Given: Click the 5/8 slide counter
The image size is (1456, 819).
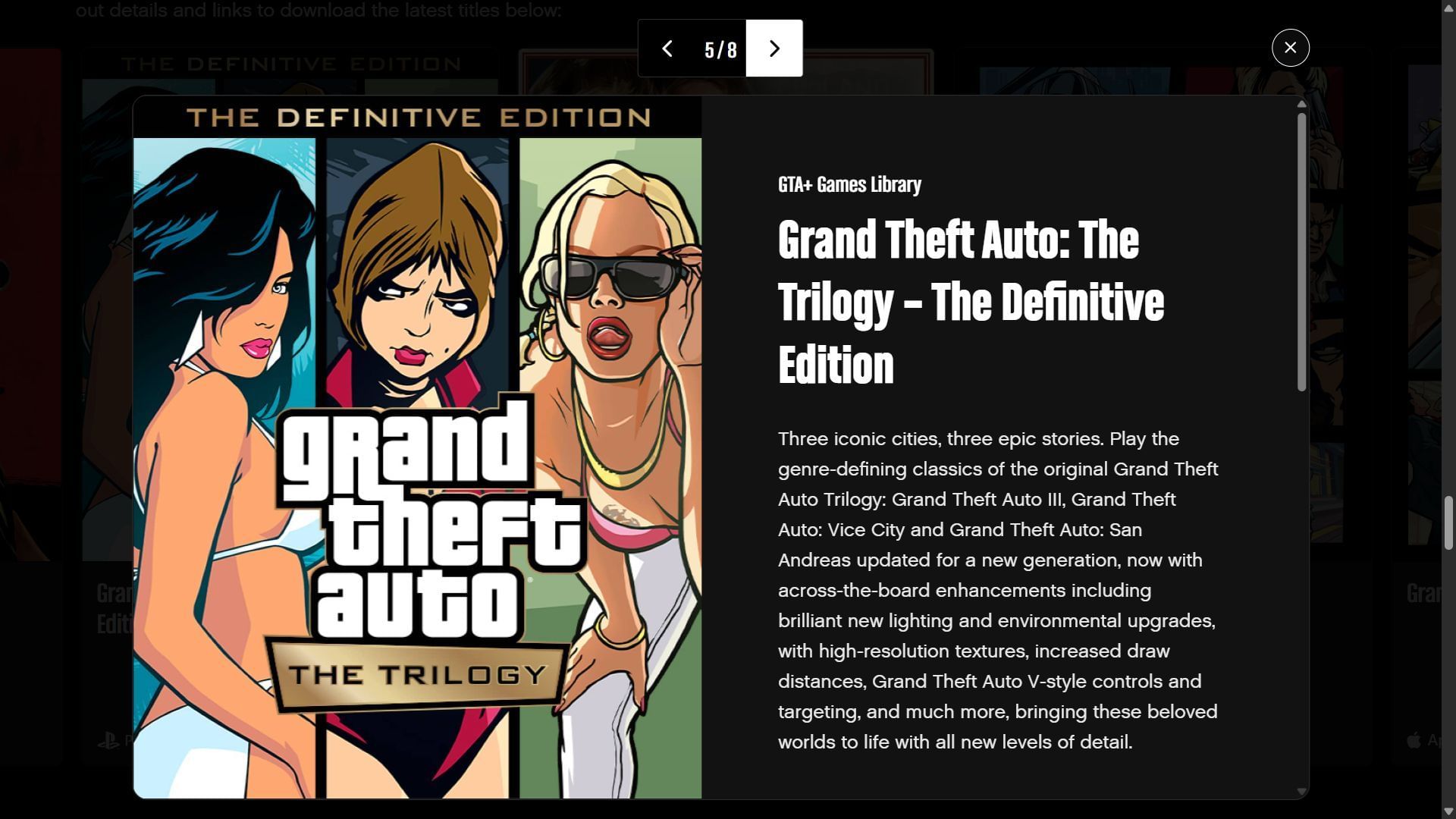Looking at the screenshot, I should (x=720, y=50).
